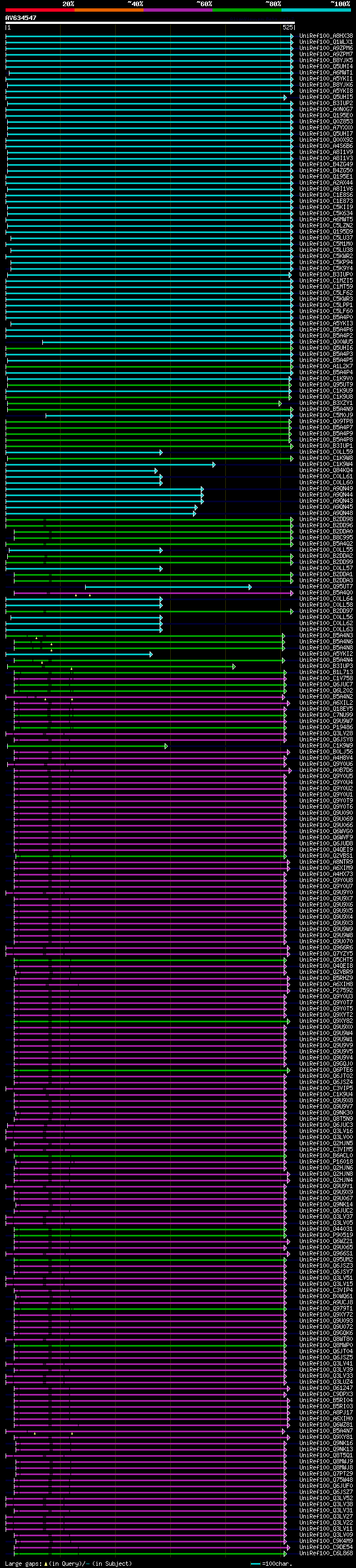356x1568 pixels.
Task: Select hit label UniRef100_C5LPP1
Action: coord(326,305)
